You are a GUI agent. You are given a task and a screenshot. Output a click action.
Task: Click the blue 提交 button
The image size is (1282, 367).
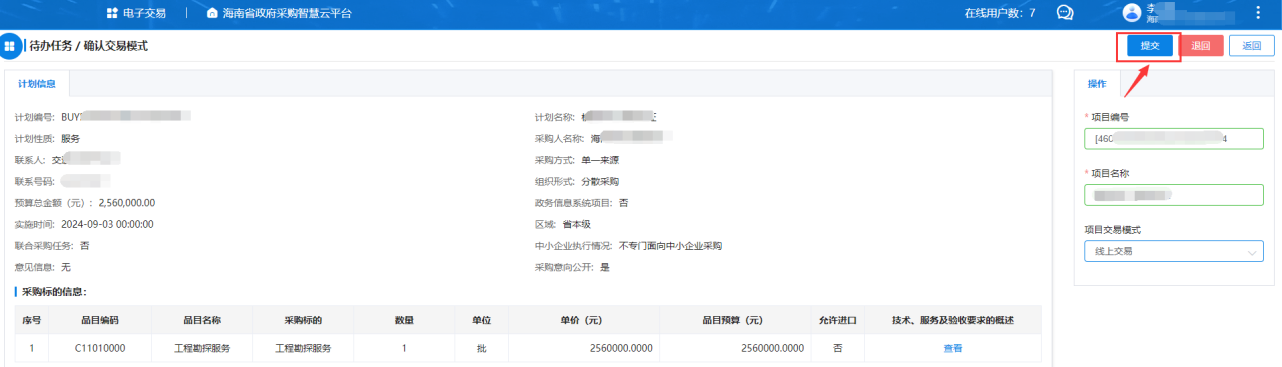[x=1149, y=46]
